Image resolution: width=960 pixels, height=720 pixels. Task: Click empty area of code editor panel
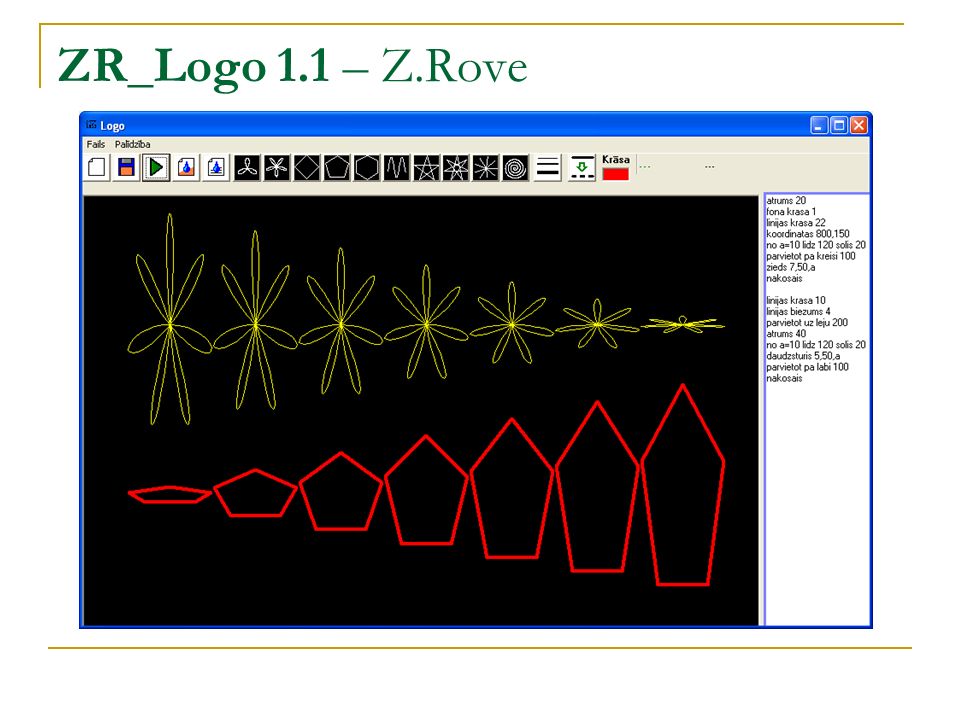[x=817, y=502]
